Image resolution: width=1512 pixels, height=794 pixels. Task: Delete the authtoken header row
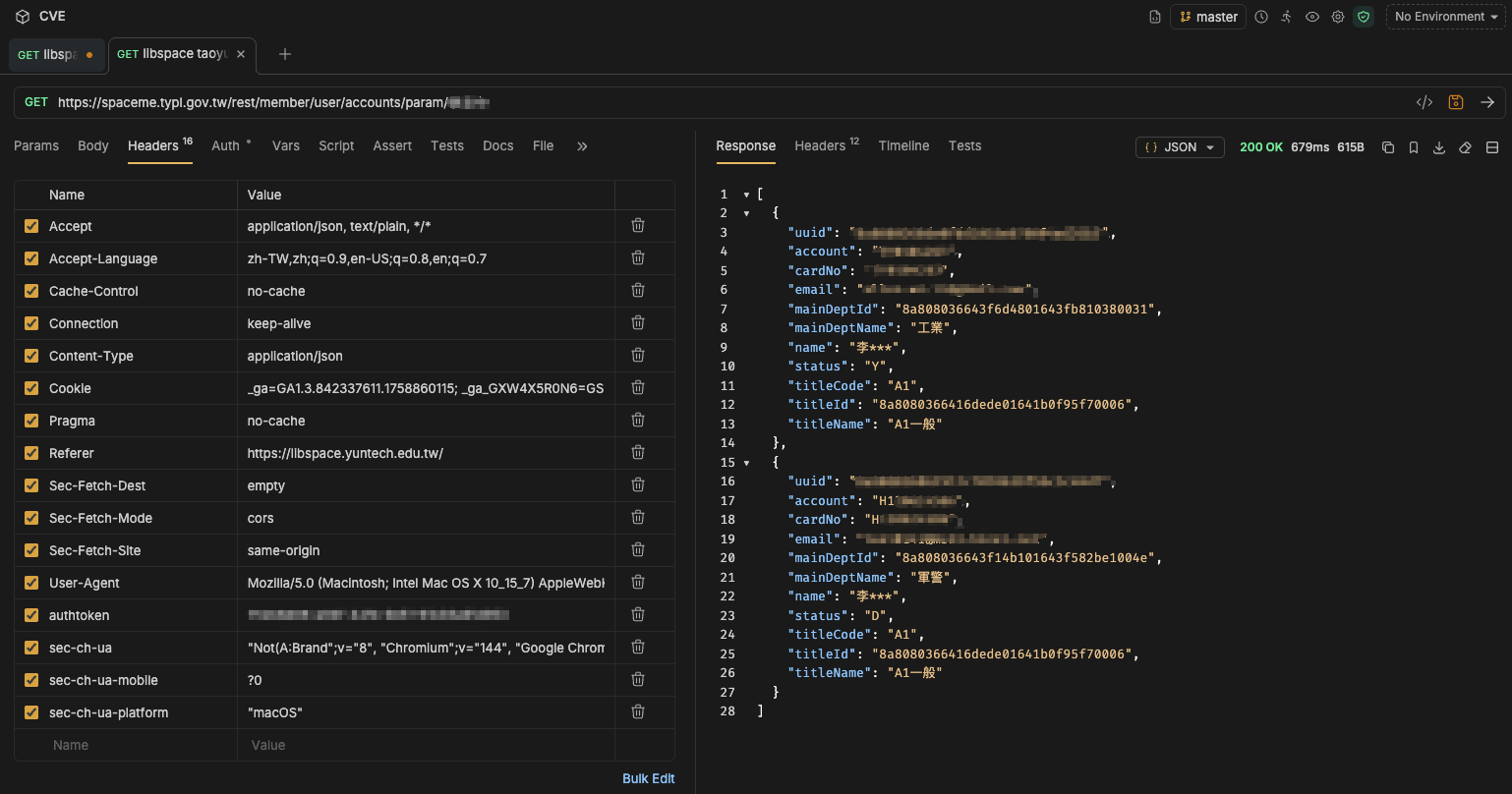[638, 615]
